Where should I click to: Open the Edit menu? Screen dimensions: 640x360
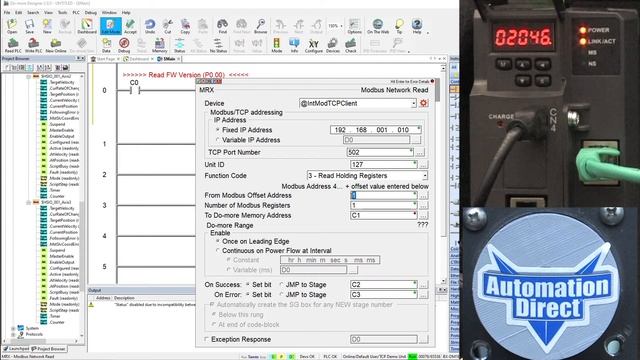pyautogui.click(x=19, y=13)
